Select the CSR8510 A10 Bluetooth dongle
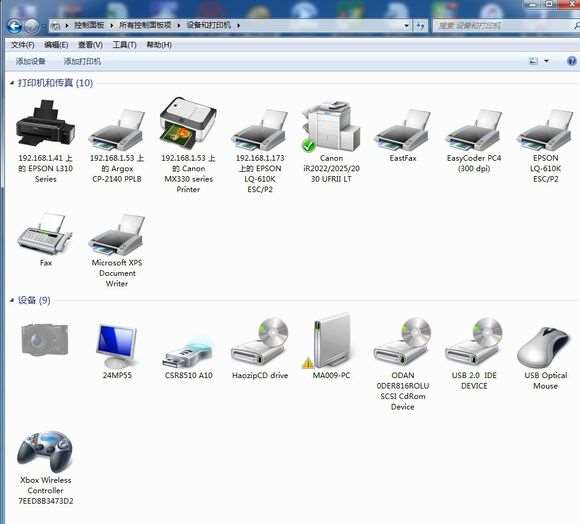Screen dimensions: 580x524 tap(188, 357)
